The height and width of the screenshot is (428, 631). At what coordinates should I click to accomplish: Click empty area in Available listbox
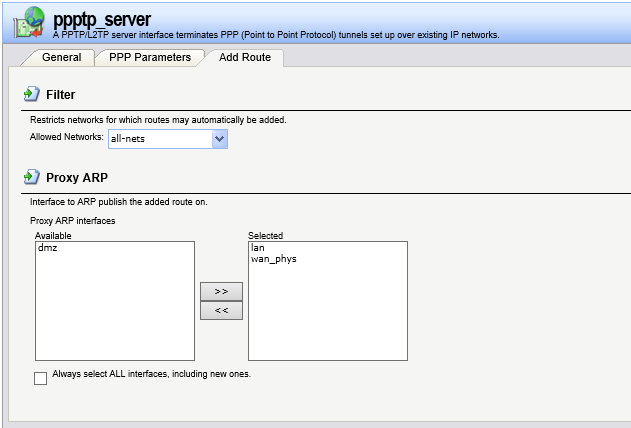(x=114, y=310)
